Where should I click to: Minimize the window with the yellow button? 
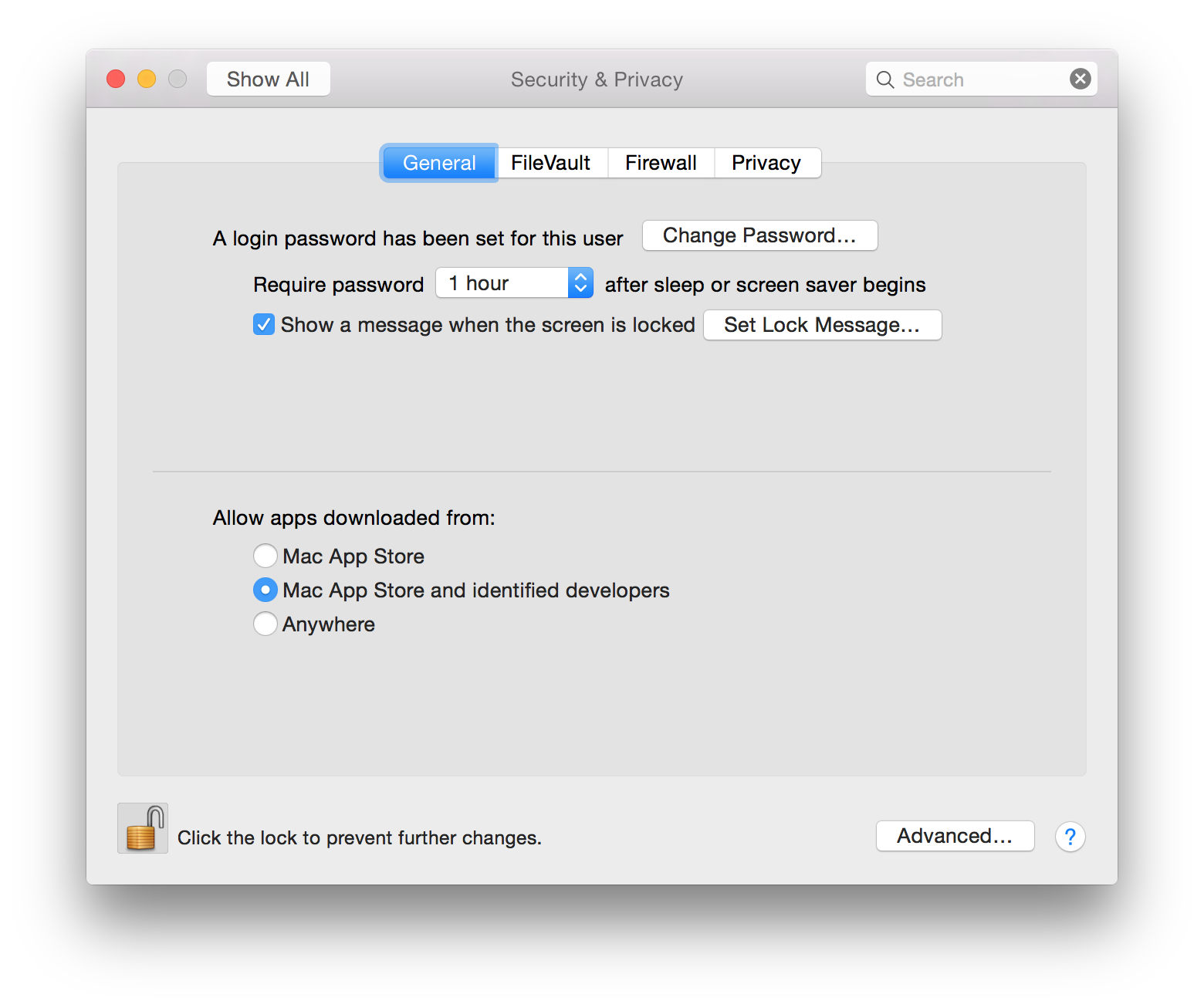[x=147, y=79]
